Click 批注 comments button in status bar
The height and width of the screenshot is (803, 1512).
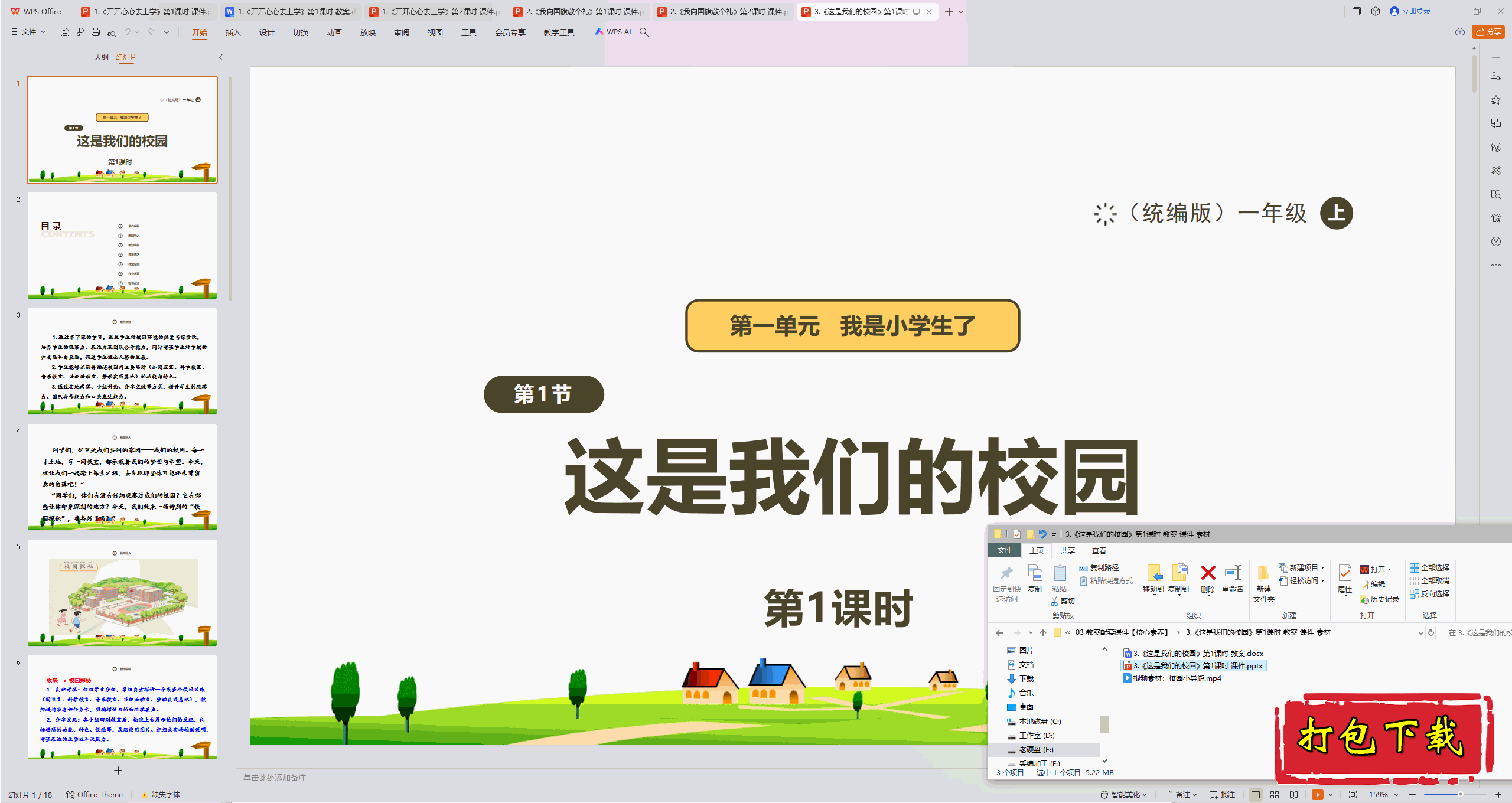pyautogui.click(x=1223, y=795)
